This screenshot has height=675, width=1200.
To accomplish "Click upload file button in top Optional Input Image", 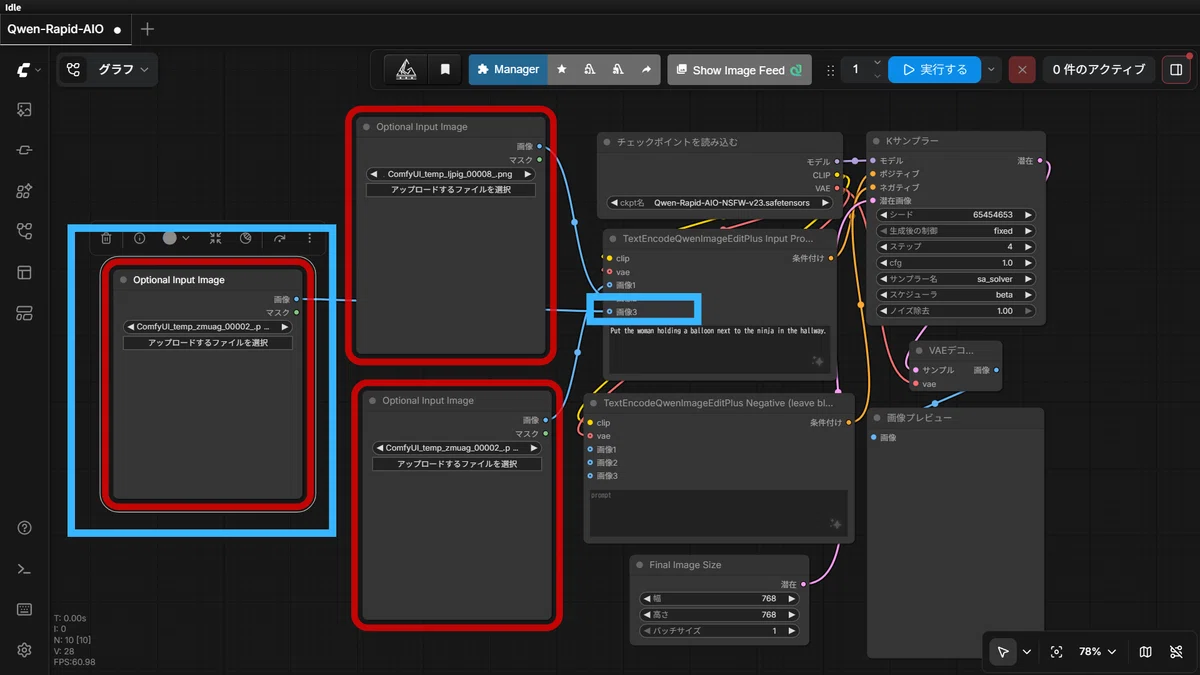I will 450,189.
